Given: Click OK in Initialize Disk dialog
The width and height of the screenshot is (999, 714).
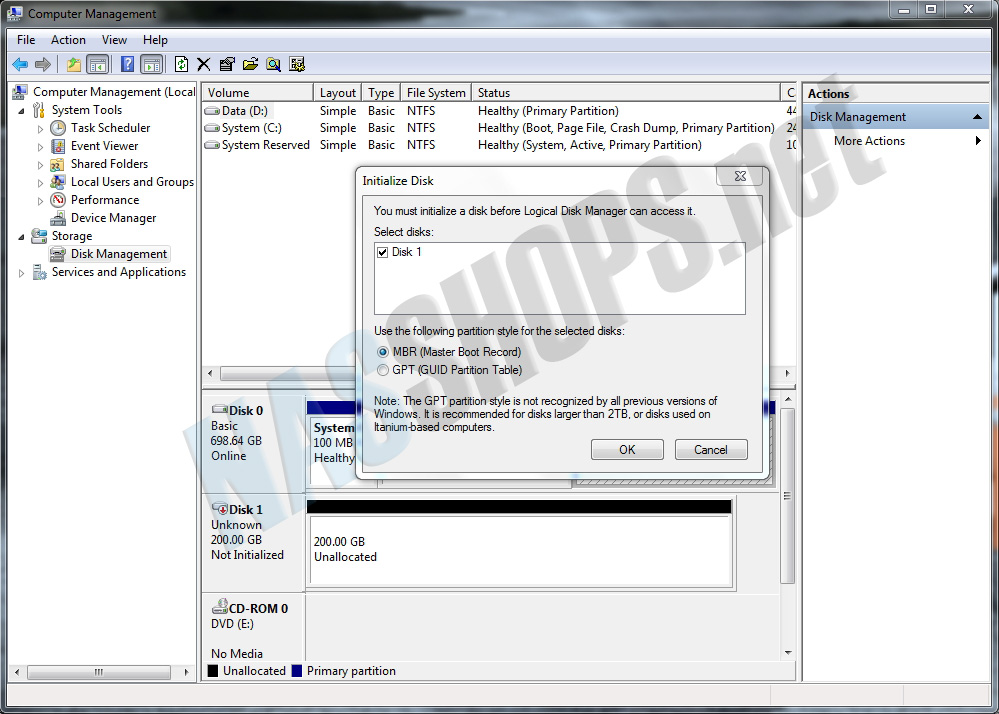Looking at the screenshot, I should pos(627,450).
